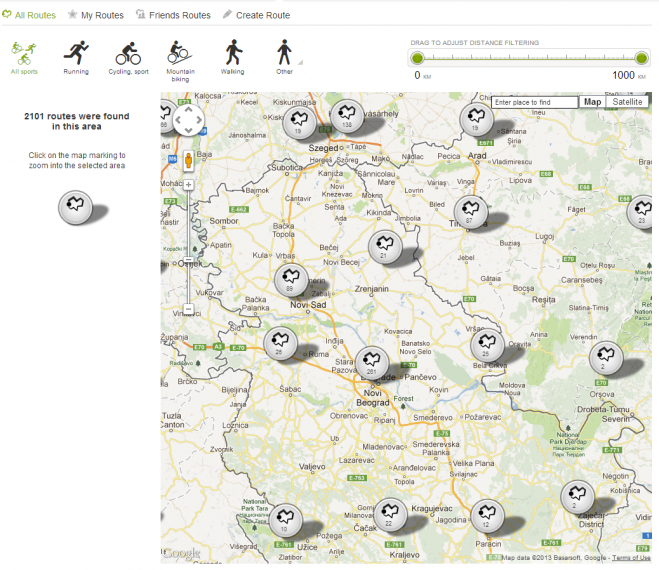The height and width of the screenshot is (570, 659).
Task: Open the route marker beside Ruma
Action: [280, 343]
